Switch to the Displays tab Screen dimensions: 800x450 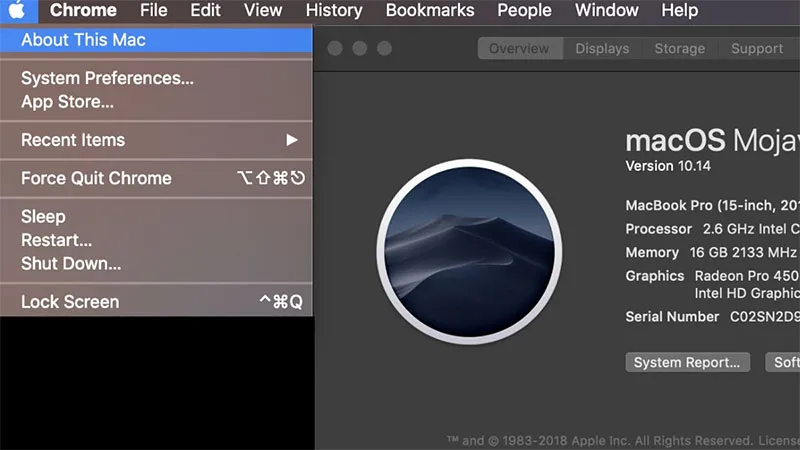point(602,48)
